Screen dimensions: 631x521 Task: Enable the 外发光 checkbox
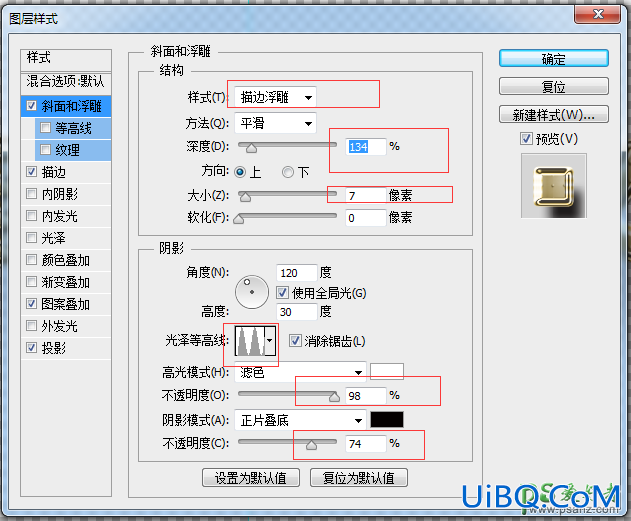pos(31,325)
